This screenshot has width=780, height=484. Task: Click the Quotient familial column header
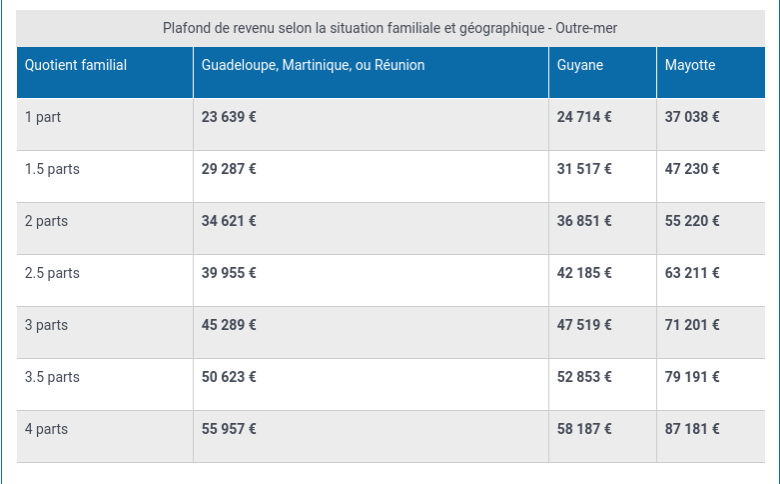[x=105, y=73]
